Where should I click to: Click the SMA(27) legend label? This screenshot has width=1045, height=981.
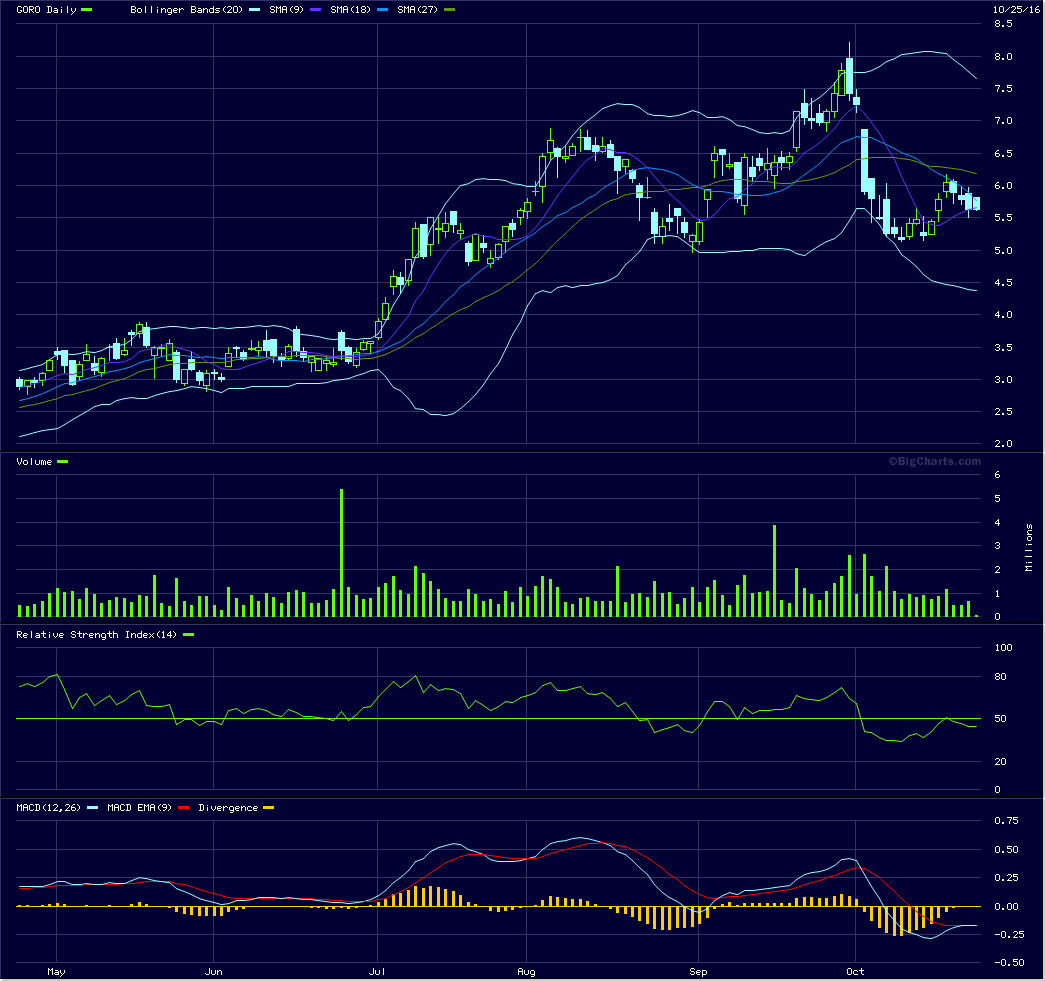pos(417,9)
